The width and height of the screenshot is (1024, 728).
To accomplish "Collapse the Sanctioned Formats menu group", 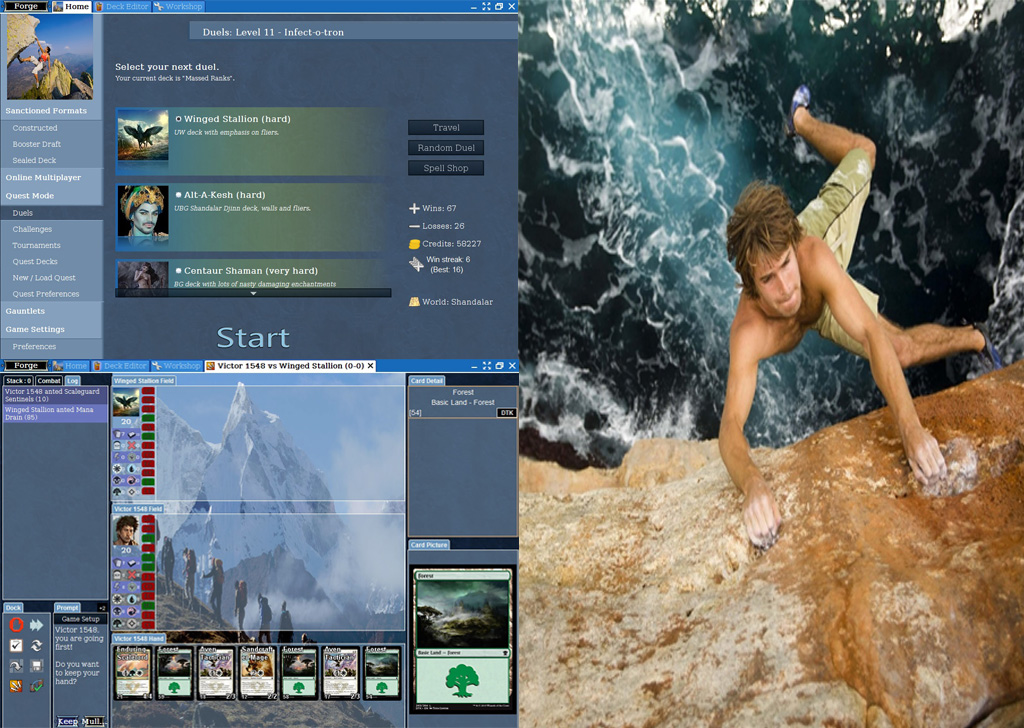I will click(47, 111).
